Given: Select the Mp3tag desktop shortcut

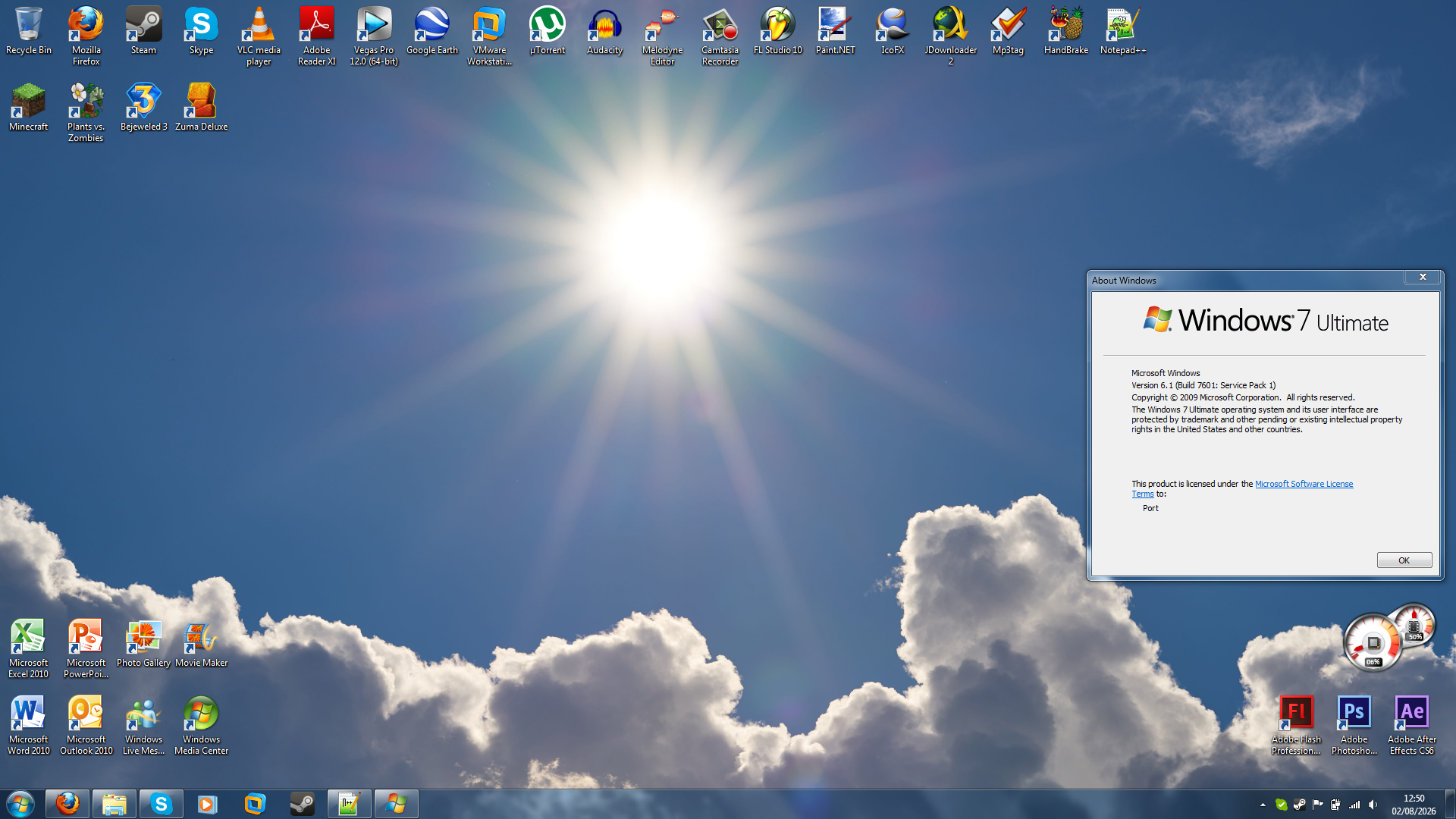Looking at the screenshot, I should [x=1008, y=32].
